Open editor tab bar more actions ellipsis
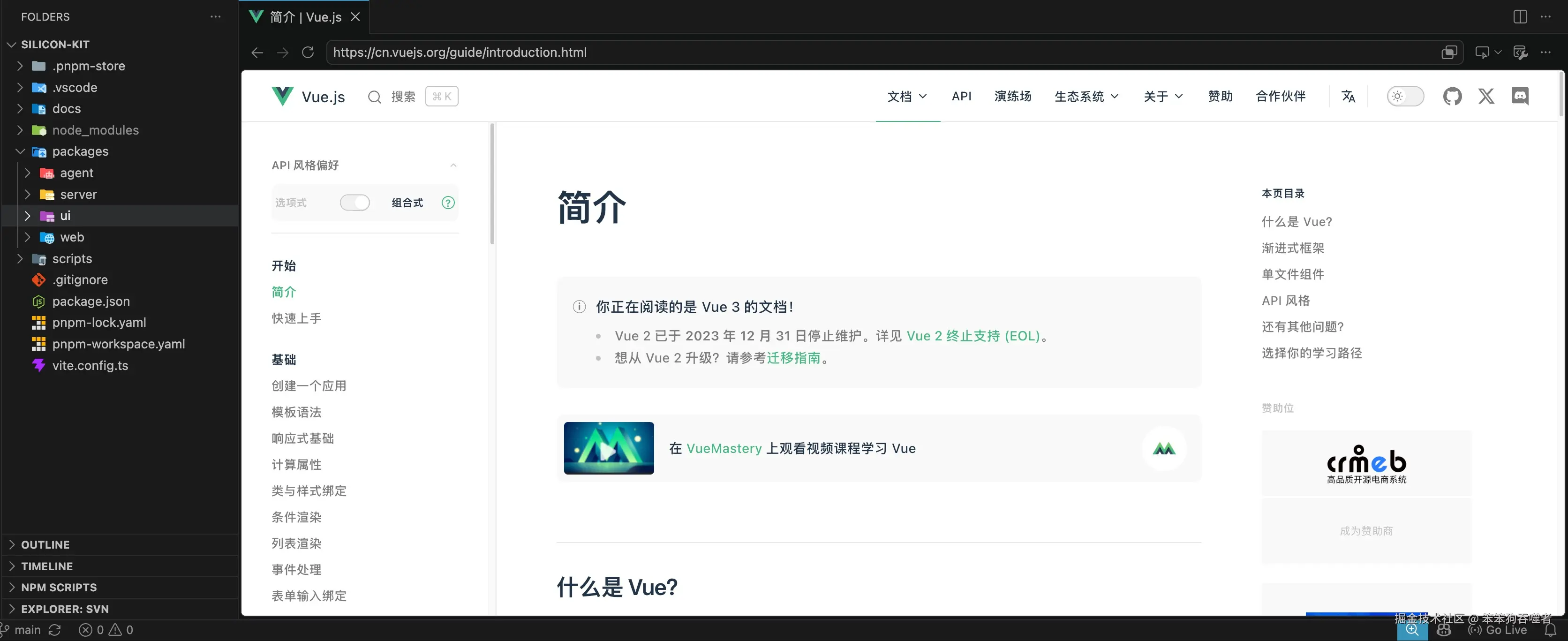1568x641 pixels. click(1545, 16)
